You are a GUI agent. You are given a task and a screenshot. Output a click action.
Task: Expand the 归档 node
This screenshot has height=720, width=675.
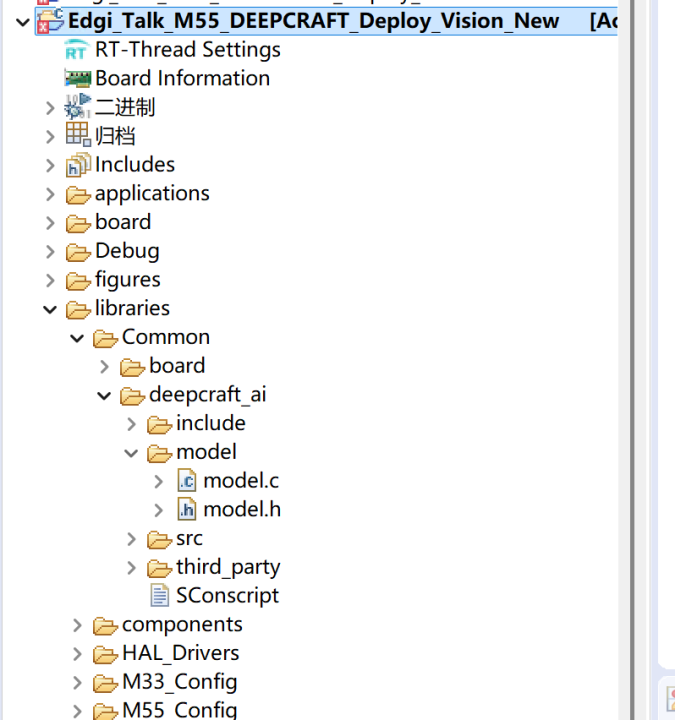click(51, 137)
